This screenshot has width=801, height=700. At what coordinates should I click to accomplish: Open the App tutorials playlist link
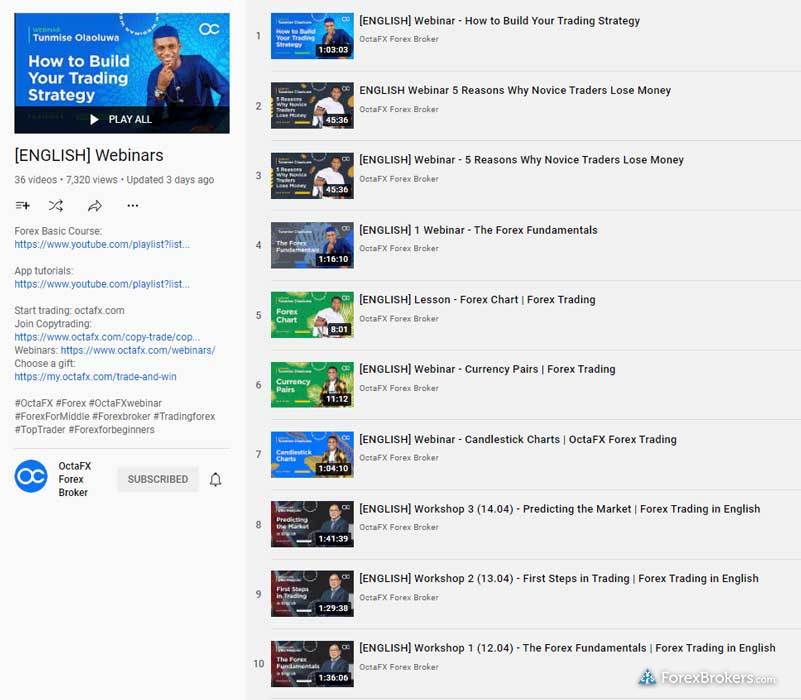102,284
